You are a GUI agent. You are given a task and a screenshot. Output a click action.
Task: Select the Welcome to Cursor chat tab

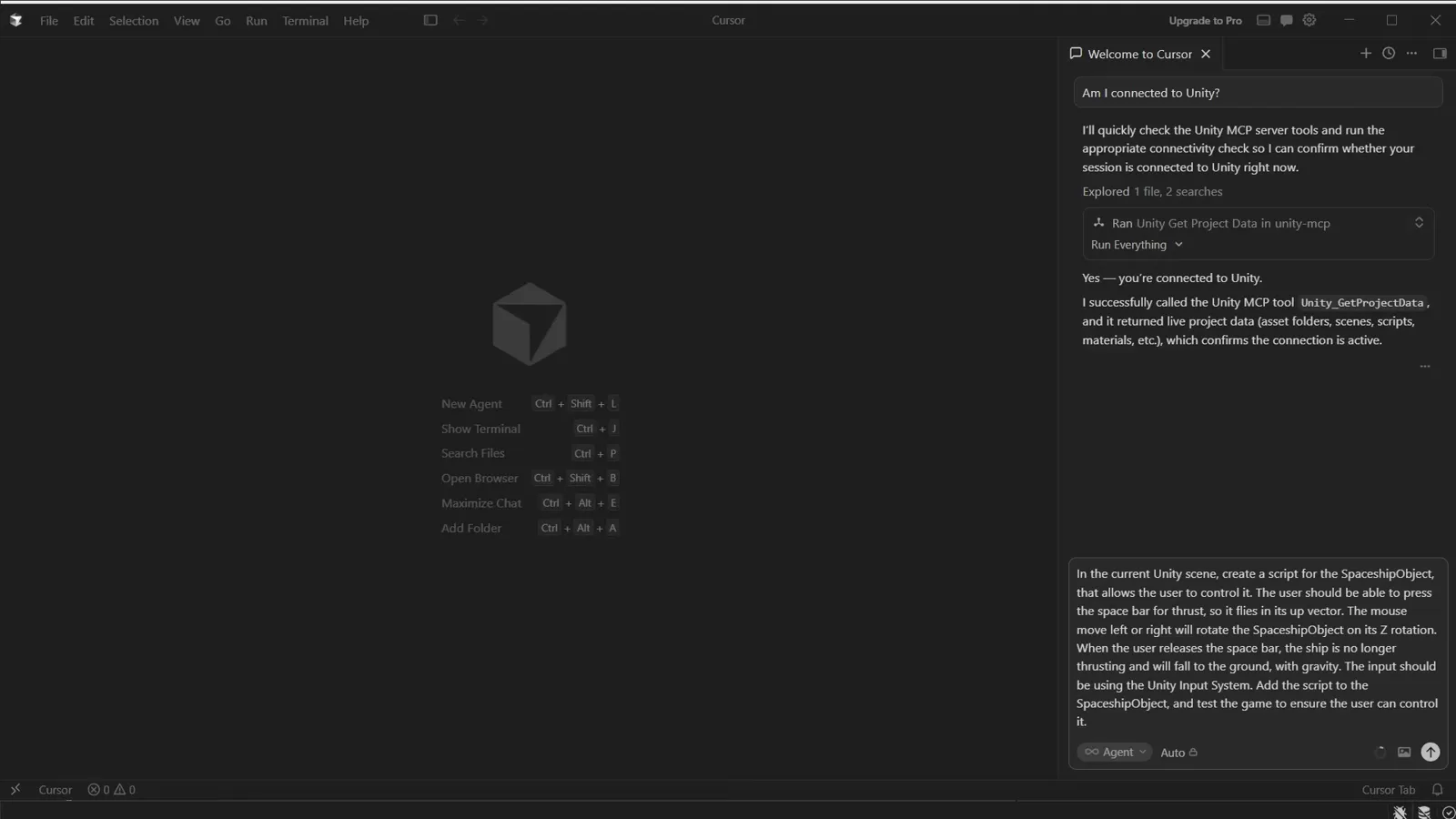[x=1139, y=55]
